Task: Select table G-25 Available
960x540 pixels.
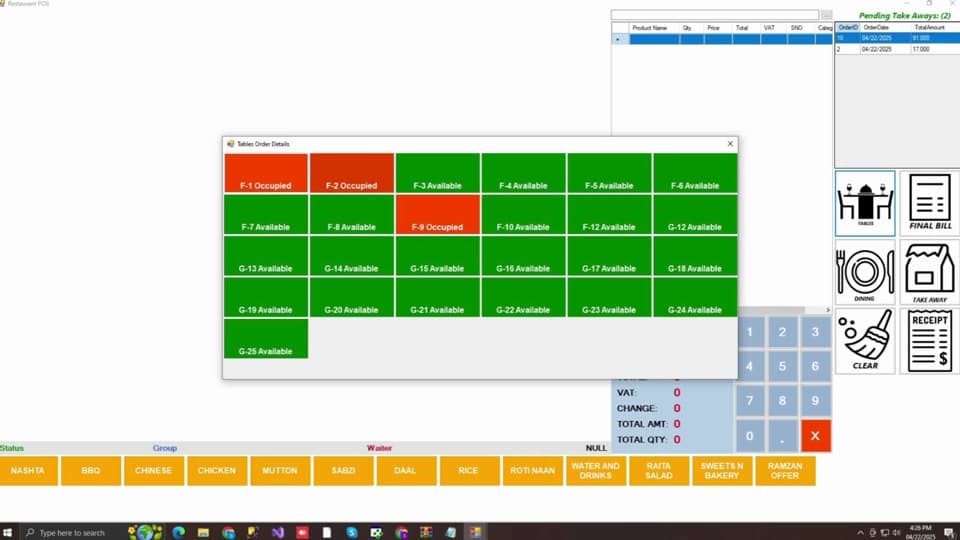Action: coord(266,339)
